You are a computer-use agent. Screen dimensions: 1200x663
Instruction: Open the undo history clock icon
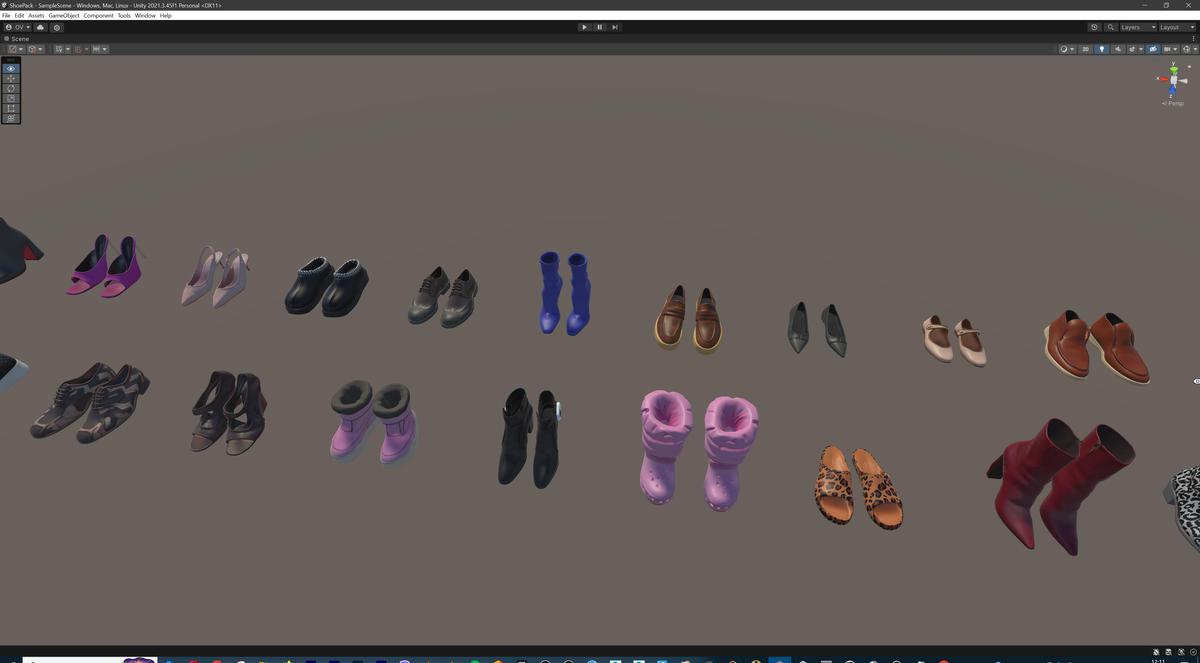(x=1094, y=27)
